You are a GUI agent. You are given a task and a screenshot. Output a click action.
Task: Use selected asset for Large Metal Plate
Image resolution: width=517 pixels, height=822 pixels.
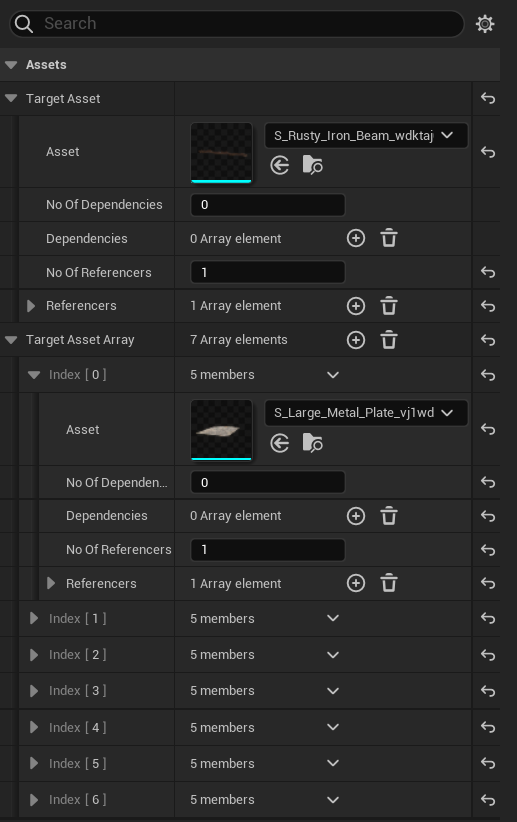pos(279,443)
